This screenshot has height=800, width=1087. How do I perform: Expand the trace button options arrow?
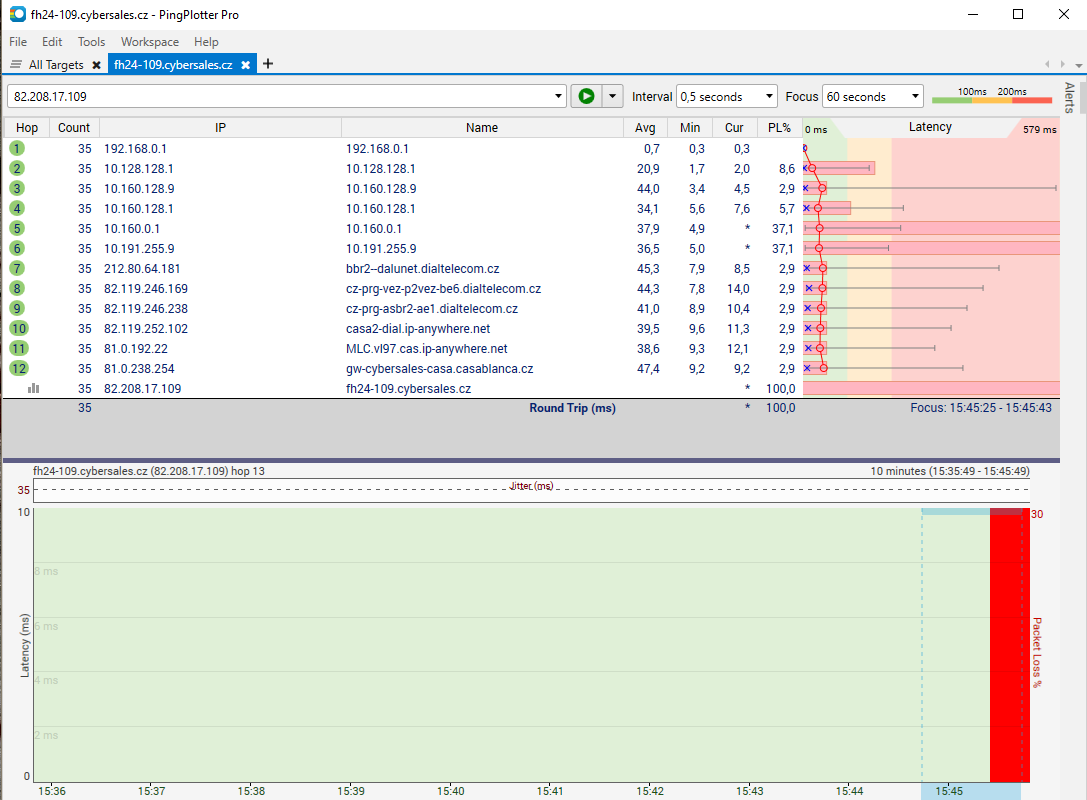(x=612, y=97)
